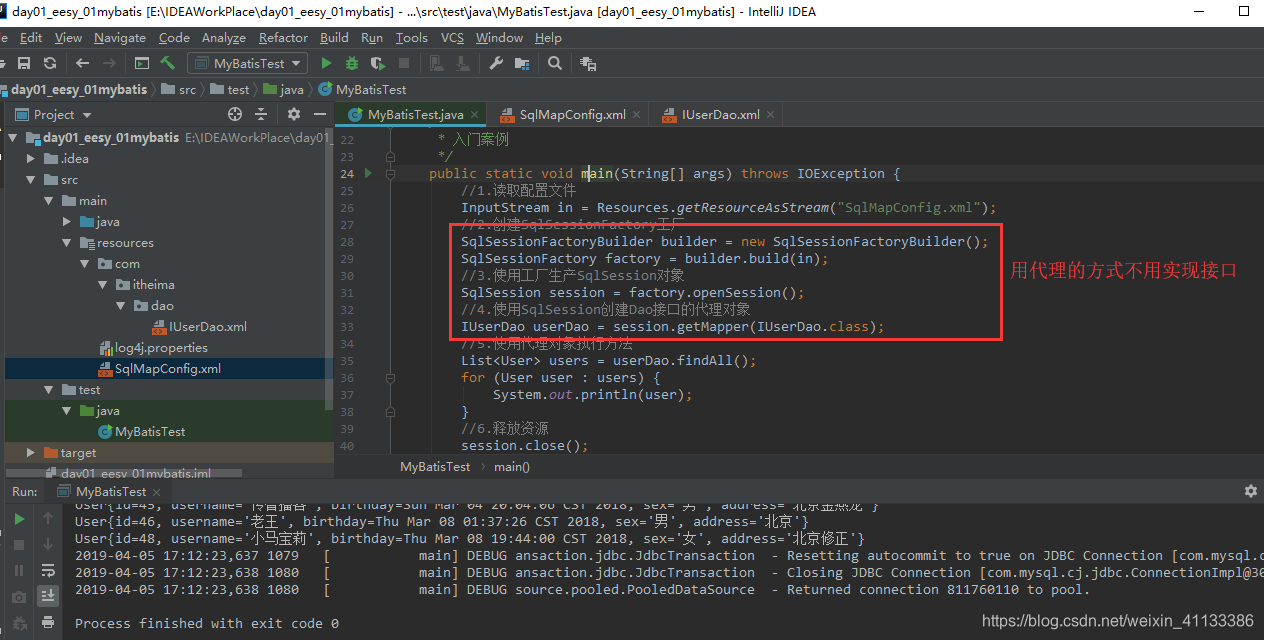Screen dimensions: 1264x640
Task: Open Project panel settings gear
Action: [294, 114]
